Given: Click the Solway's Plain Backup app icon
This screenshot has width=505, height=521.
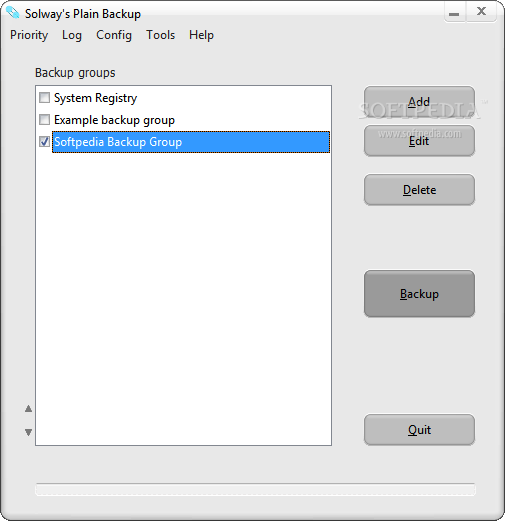Looking at the screenshot, I should point(13,13).
